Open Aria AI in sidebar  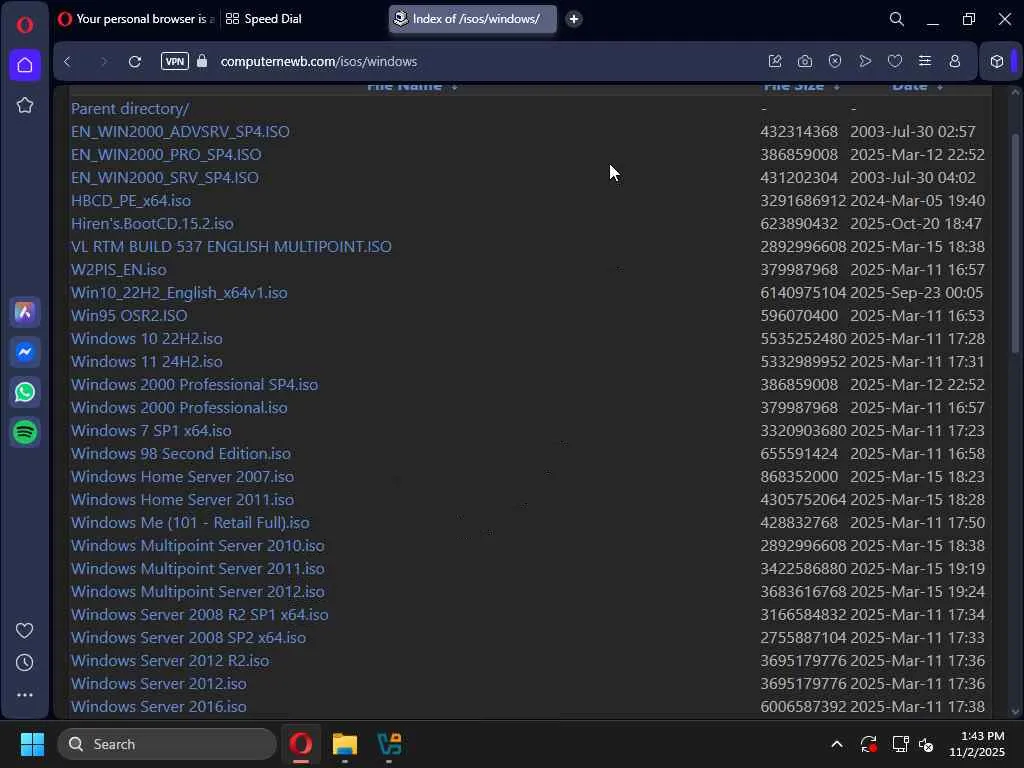[x=25, y=312]
